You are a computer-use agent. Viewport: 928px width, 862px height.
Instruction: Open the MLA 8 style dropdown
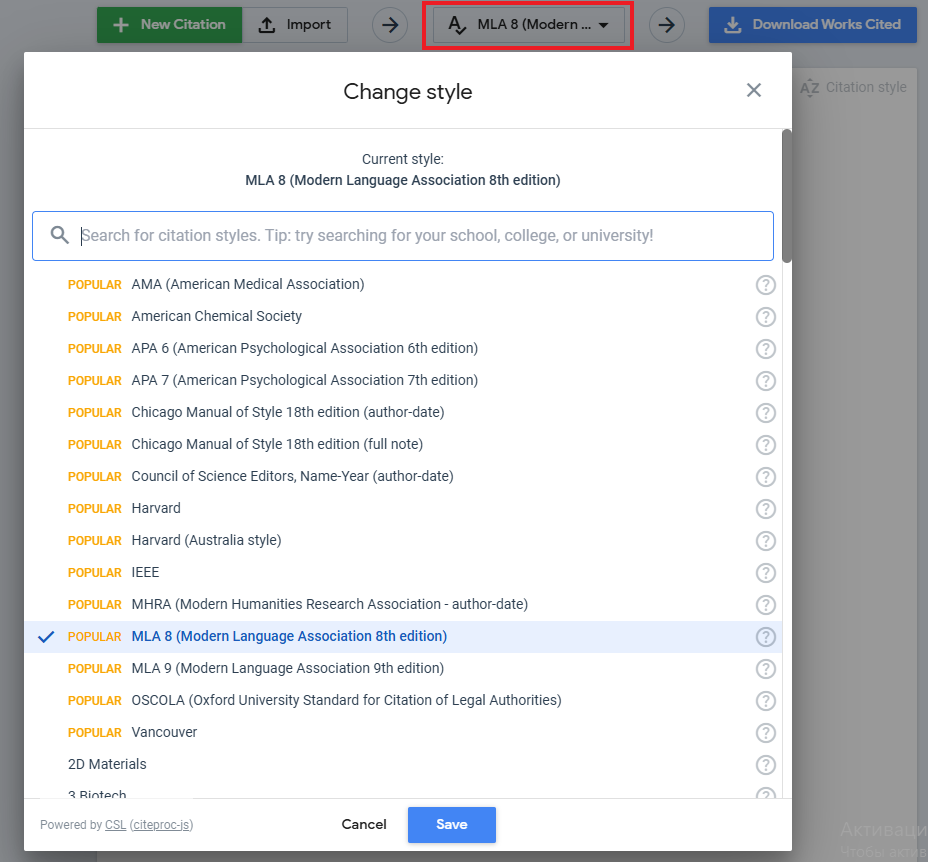(x=528, y=25)
